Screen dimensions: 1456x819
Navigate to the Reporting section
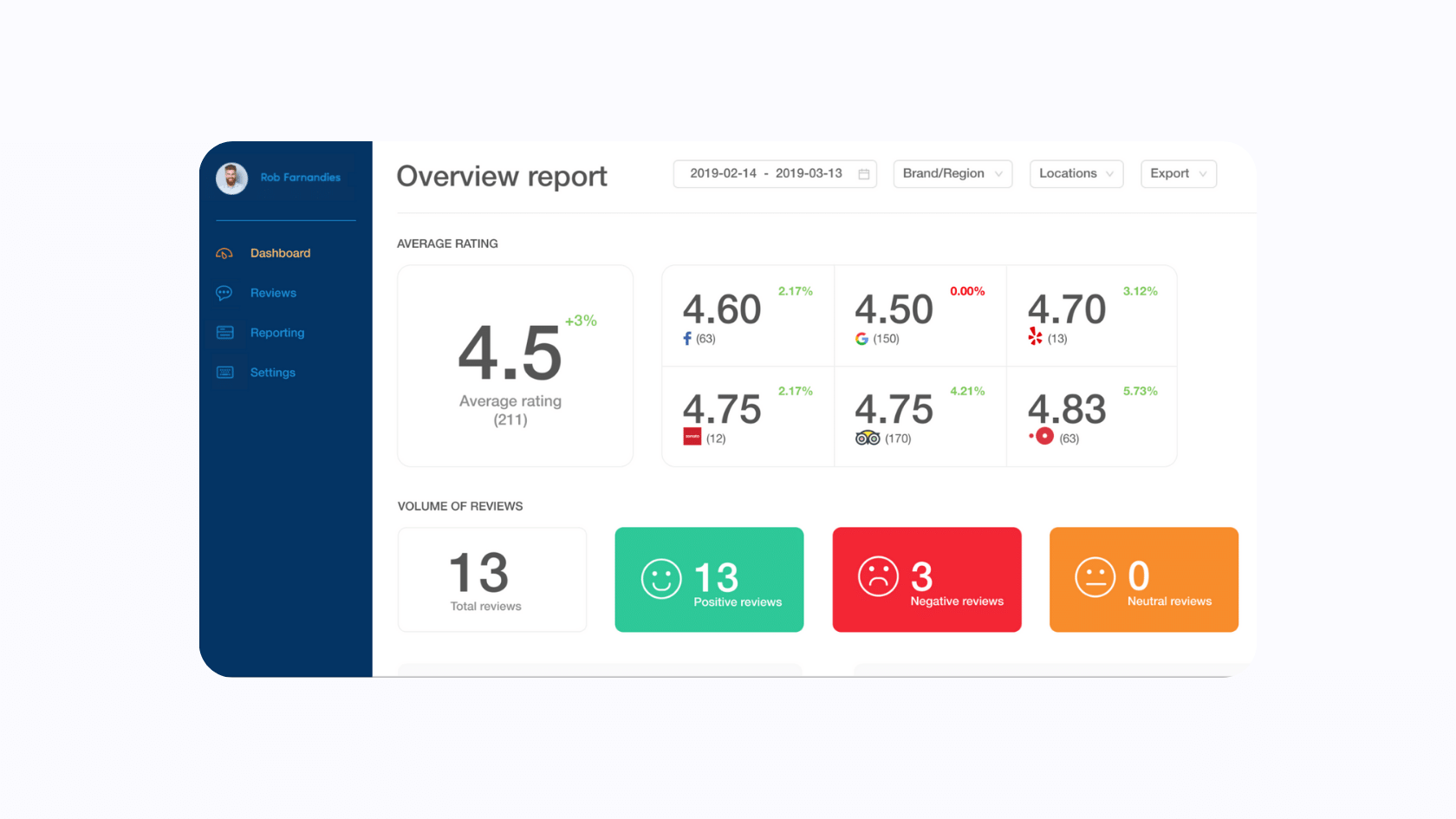276,332
